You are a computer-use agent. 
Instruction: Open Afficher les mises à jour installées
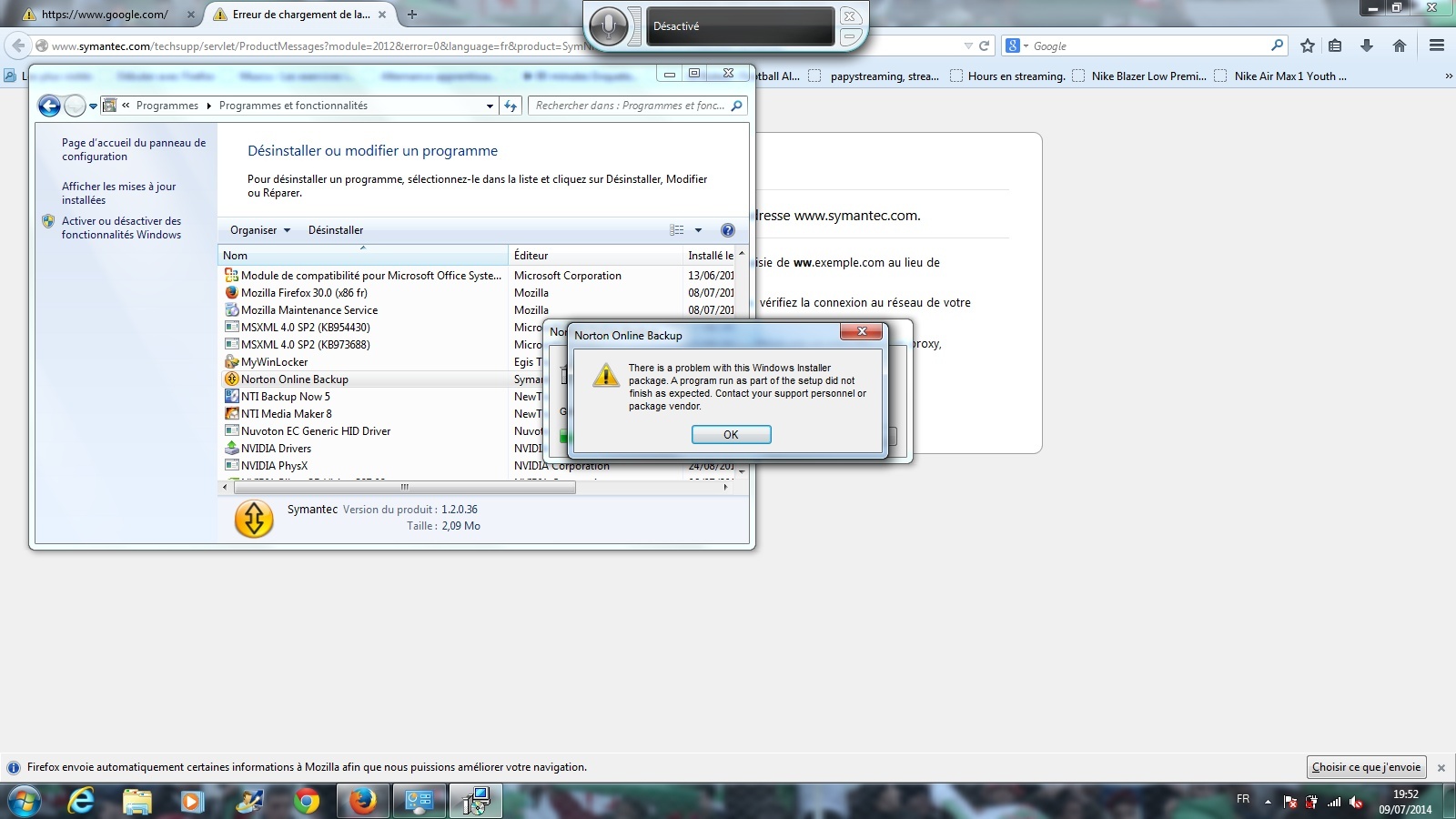(118, 193)
